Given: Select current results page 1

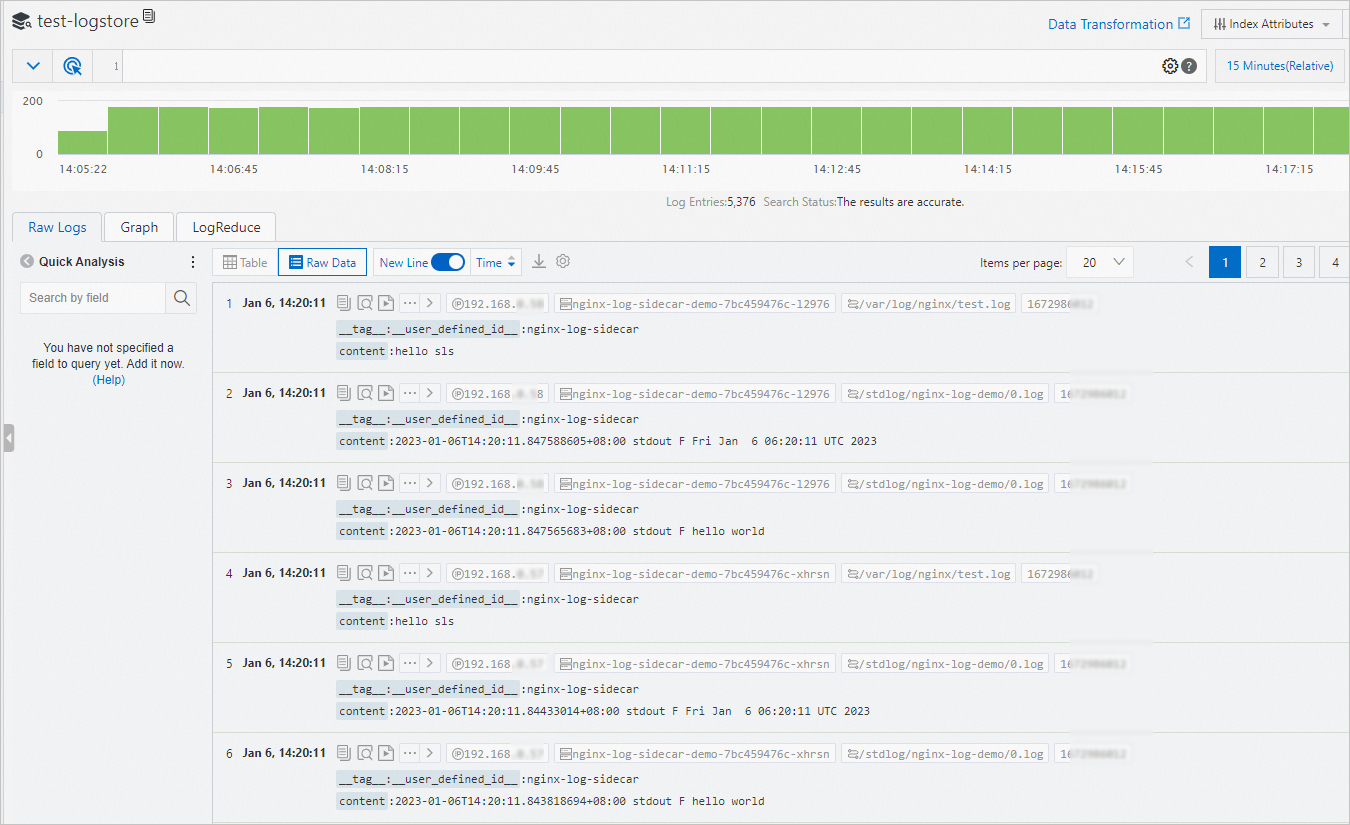Looking at the screenshot, I should (x=1225, y=262).
